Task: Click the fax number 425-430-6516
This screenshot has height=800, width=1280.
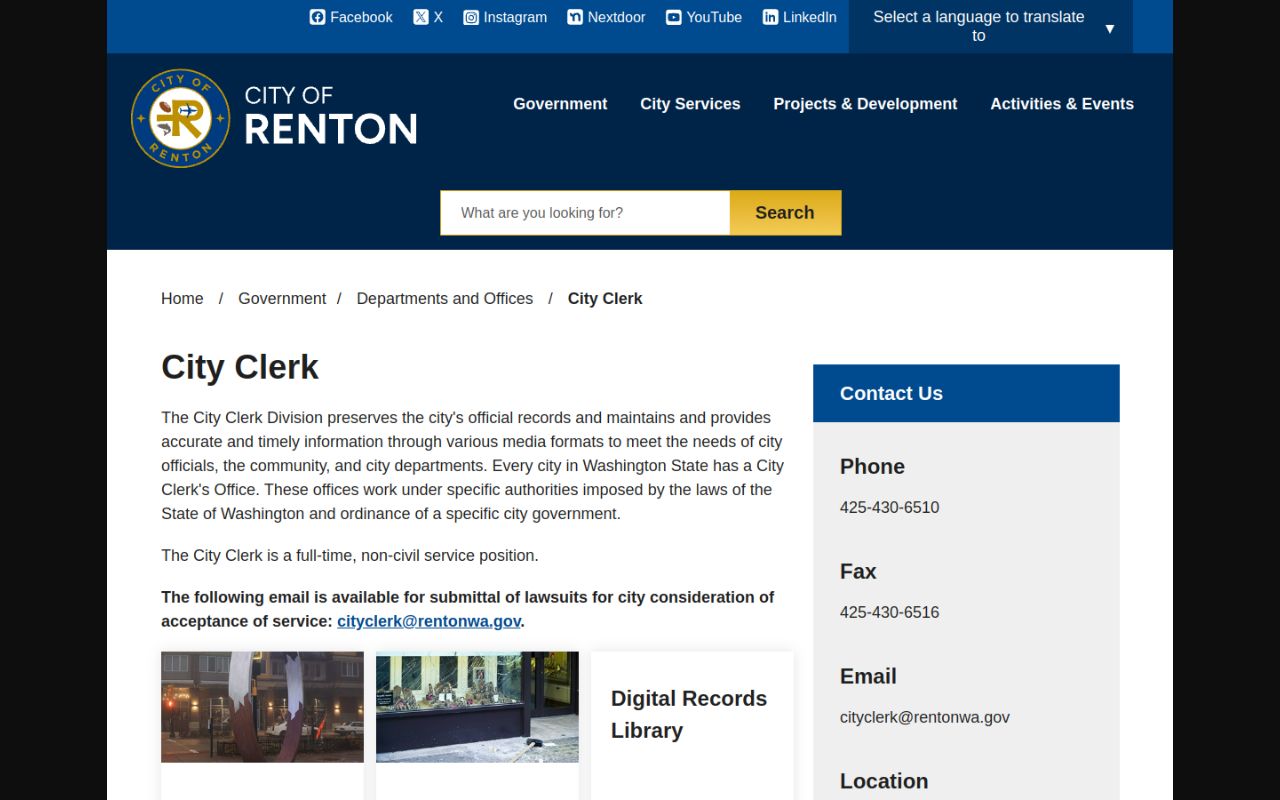Action: [889, 612]
